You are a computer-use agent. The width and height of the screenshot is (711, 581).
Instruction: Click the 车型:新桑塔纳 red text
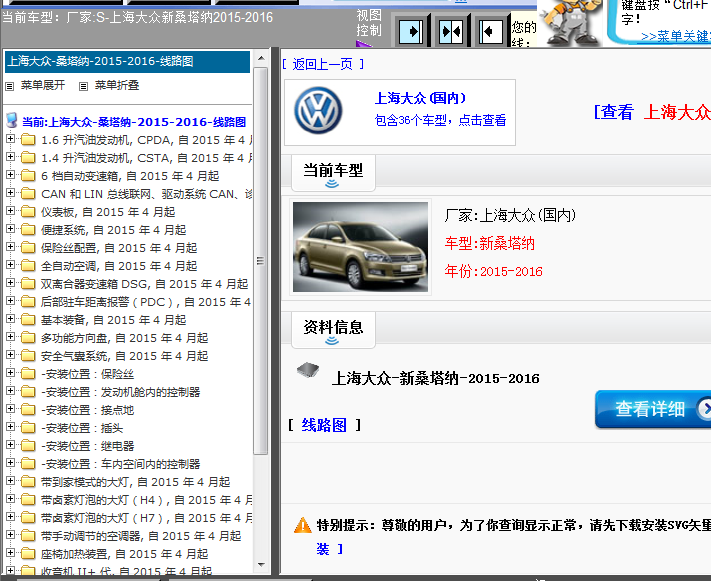tap(490, 244)
